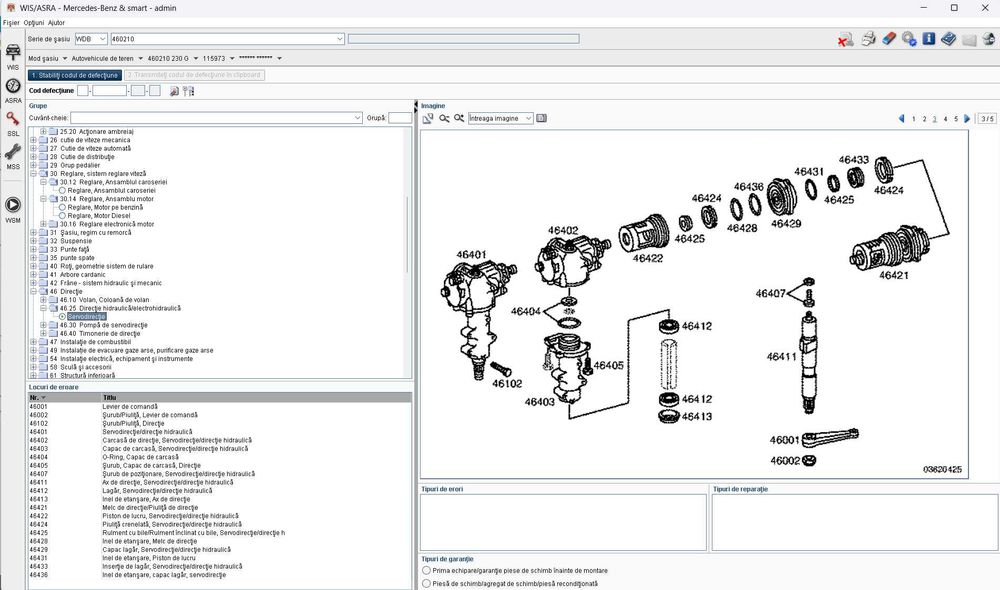Go to image page 5
This screenshot has width=1000, height=590.
[956, 119]
